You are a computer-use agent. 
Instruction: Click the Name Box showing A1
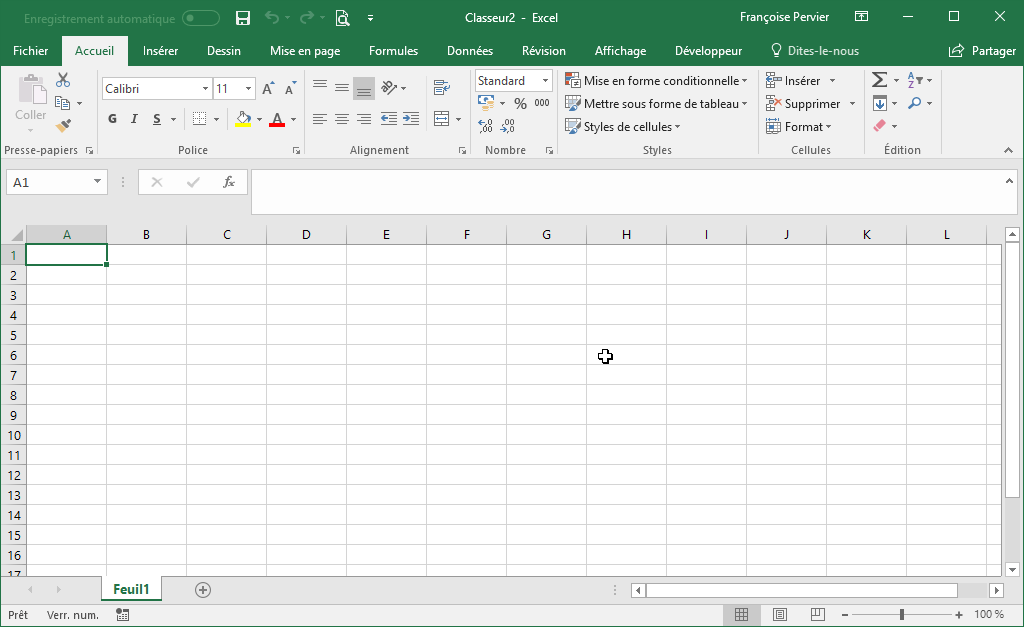48,182
